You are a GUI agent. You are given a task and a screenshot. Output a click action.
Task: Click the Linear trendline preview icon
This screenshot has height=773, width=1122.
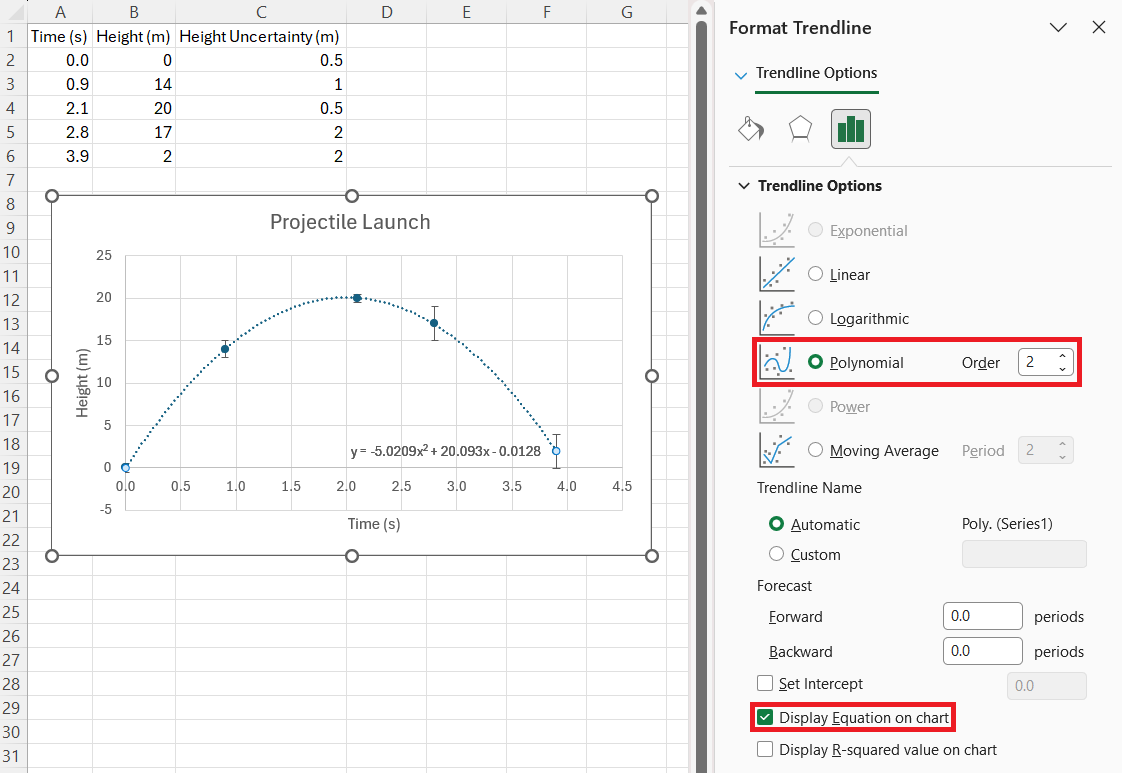point(777,274)
